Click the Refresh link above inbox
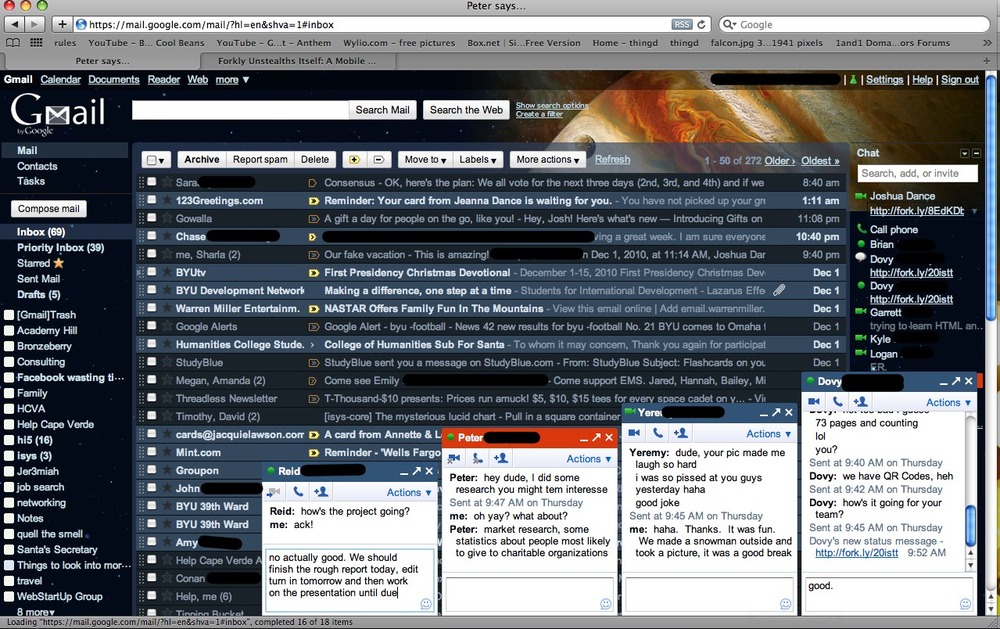The width and height of the screenshot is (1000, 629). click(612, 159)
